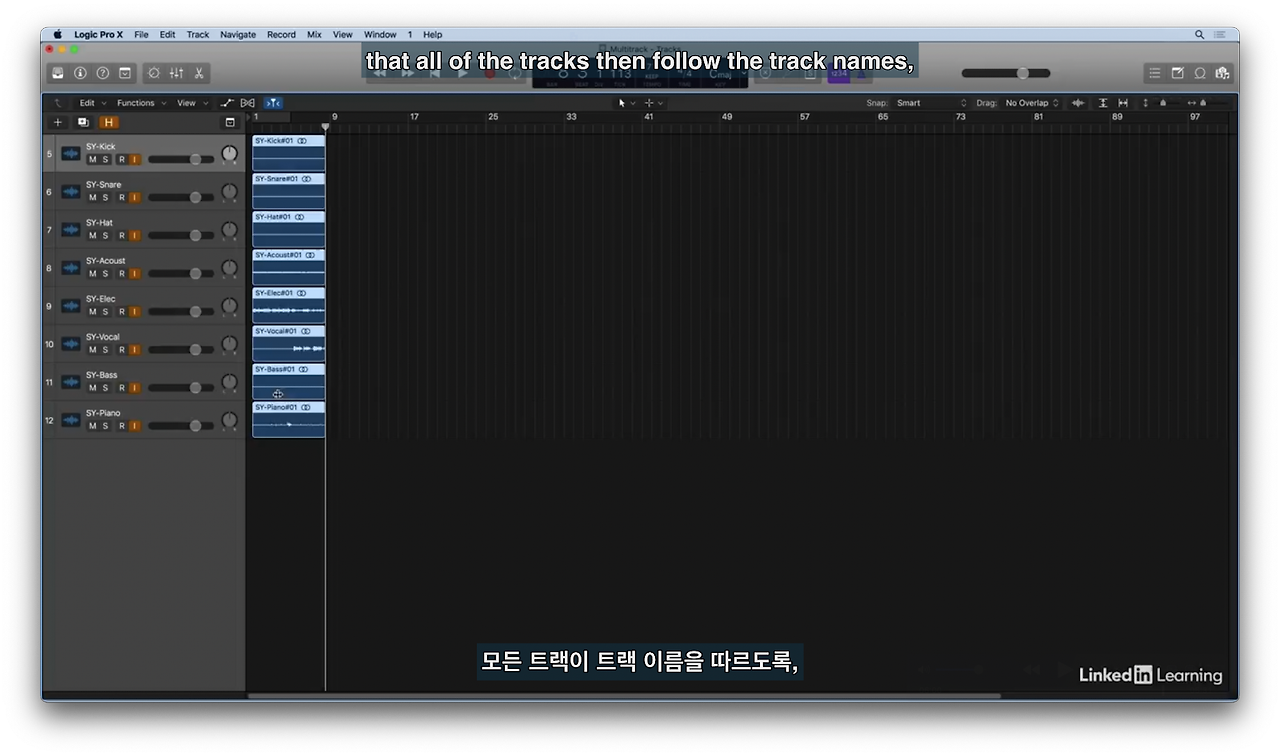Click the duplicate track icon
Image resolution: width=1280 pixels, height=756 pixels.
(83, 122)
